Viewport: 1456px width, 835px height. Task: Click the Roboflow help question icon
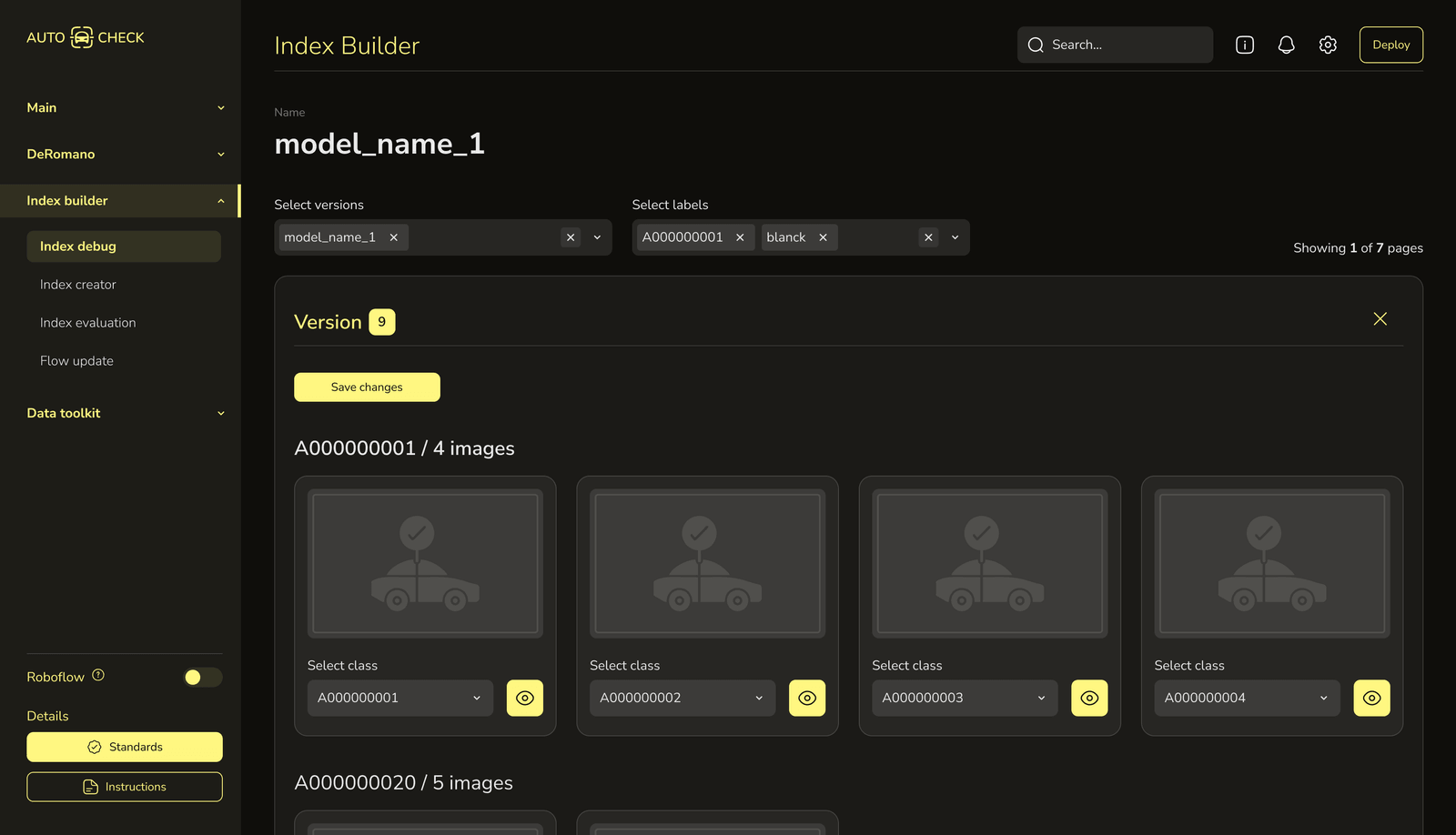pyautogui.click(x=98, y=675)
